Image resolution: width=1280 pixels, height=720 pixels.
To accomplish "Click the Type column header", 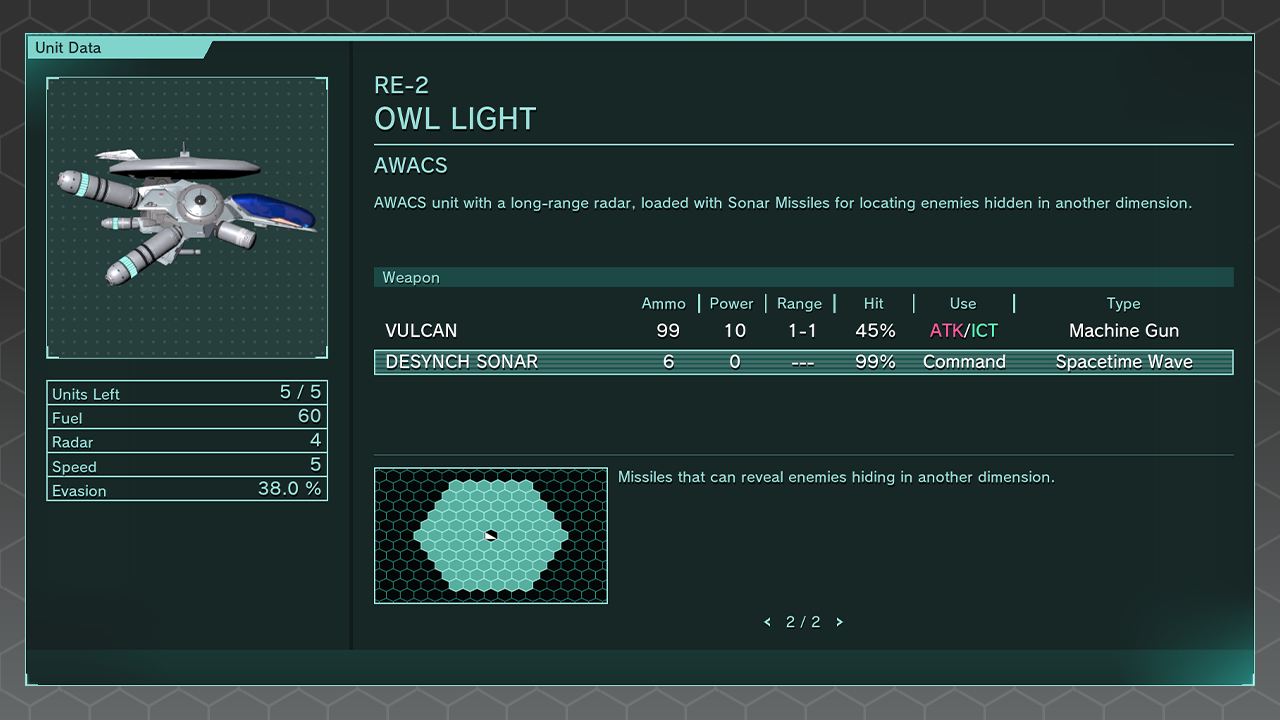I will (x=1123, y=304).
